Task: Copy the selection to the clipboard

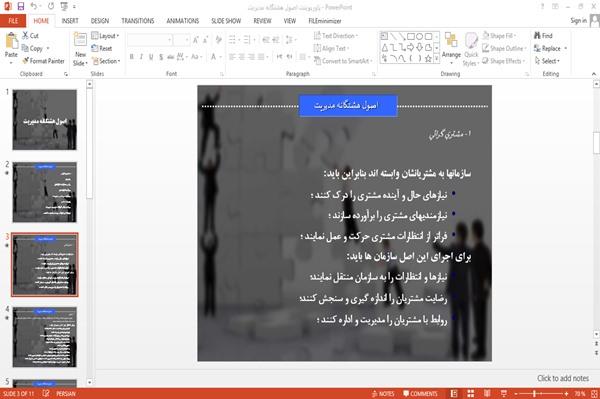Action: (33, 48)
